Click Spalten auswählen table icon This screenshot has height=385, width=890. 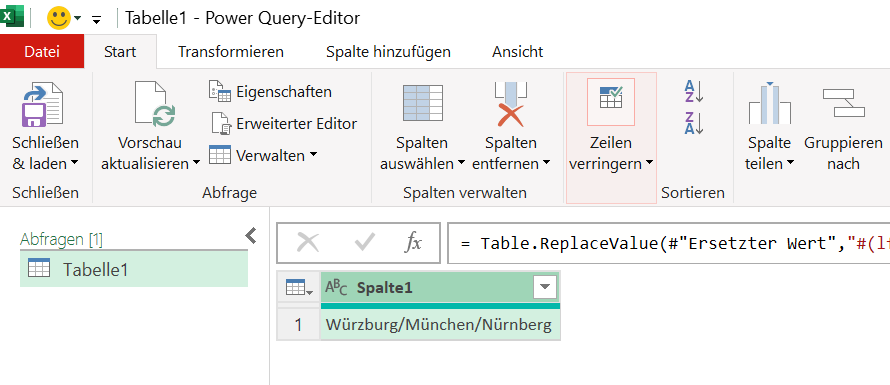point(422,103)
